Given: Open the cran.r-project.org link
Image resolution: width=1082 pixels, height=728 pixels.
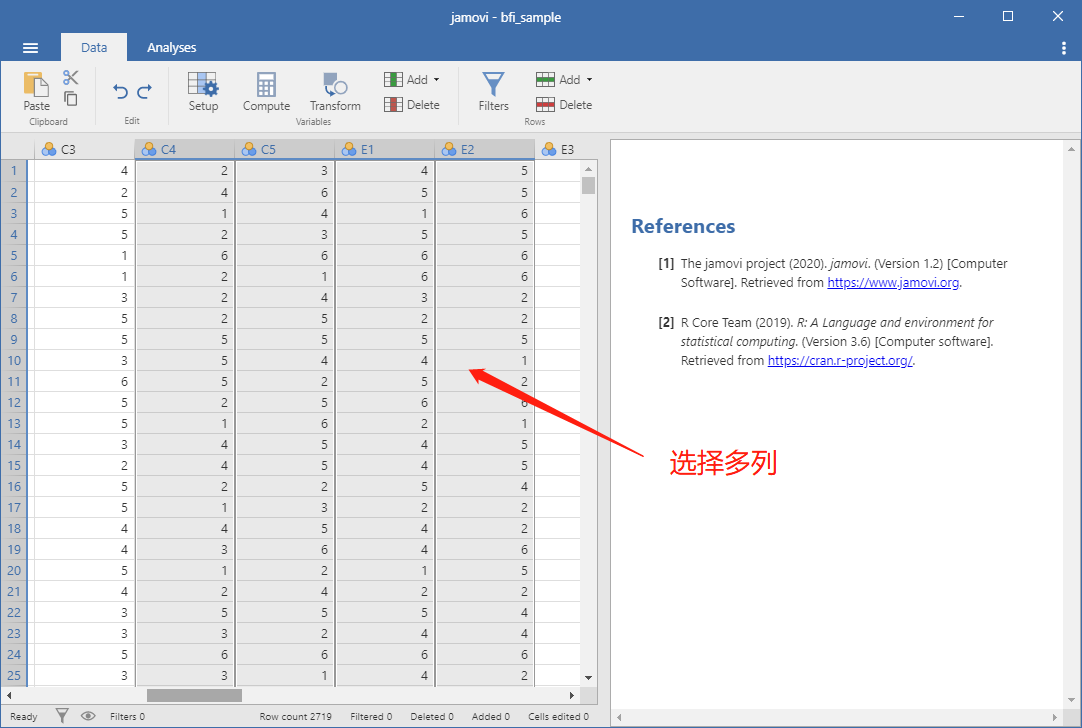Looking at the screenshot, I should click(x=840, y=360).
